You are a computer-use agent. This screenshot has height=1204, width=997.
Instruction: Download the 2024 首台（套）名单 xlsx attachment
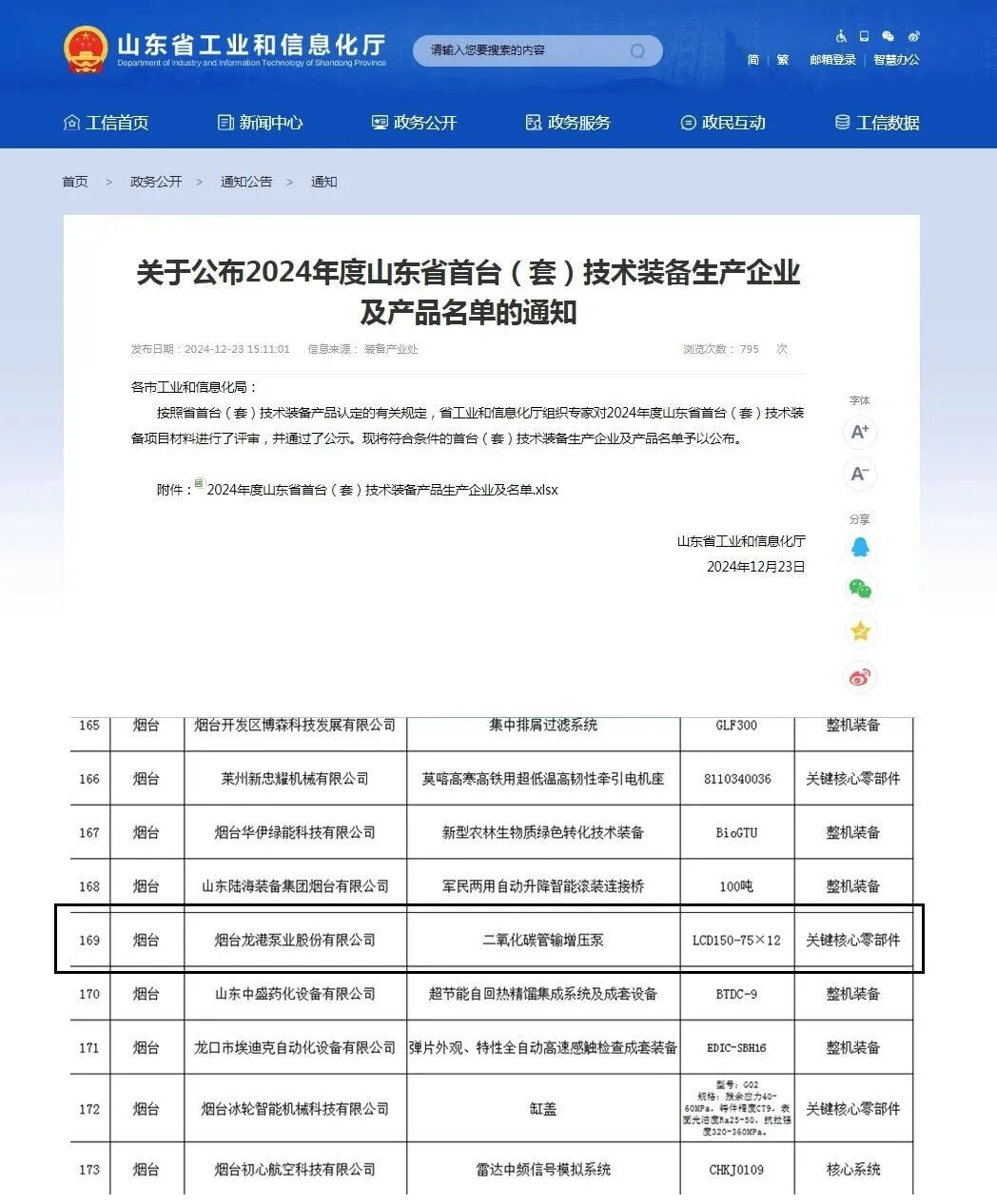coord(379,489)
